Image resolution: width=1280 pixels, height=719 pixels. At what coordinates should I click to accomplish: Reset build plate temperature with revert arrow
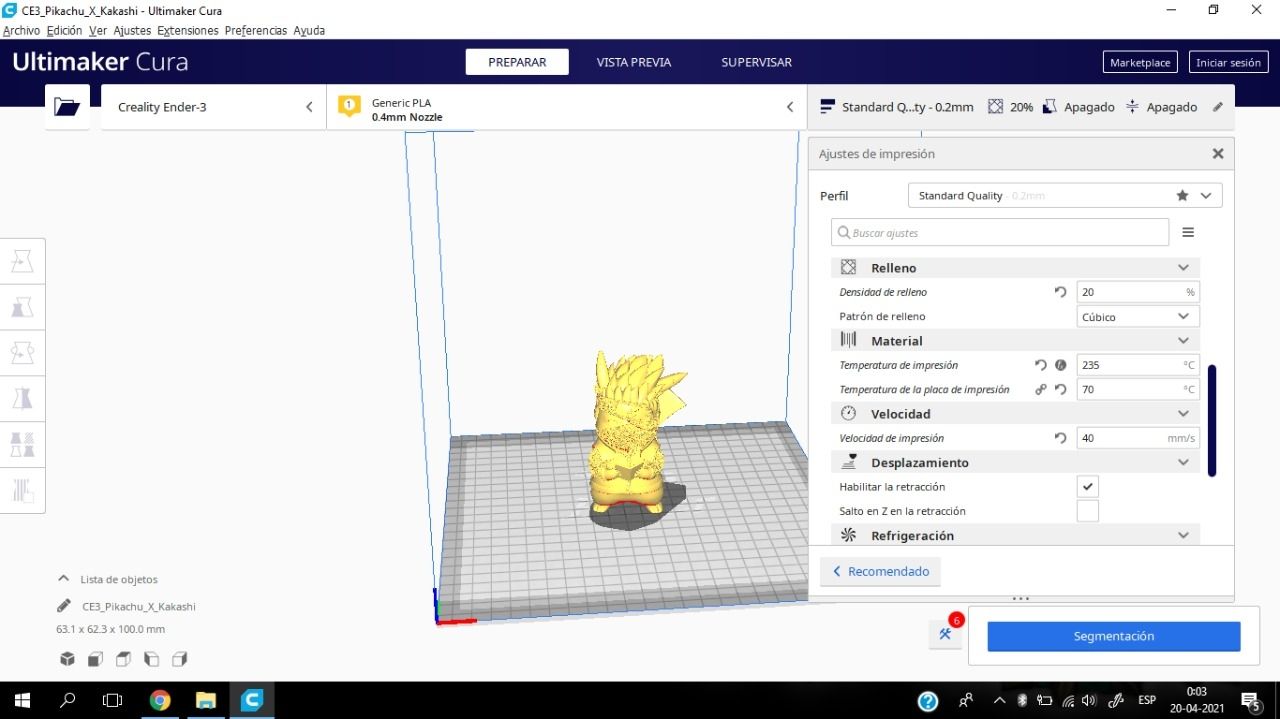click(x=1061, y=389)
